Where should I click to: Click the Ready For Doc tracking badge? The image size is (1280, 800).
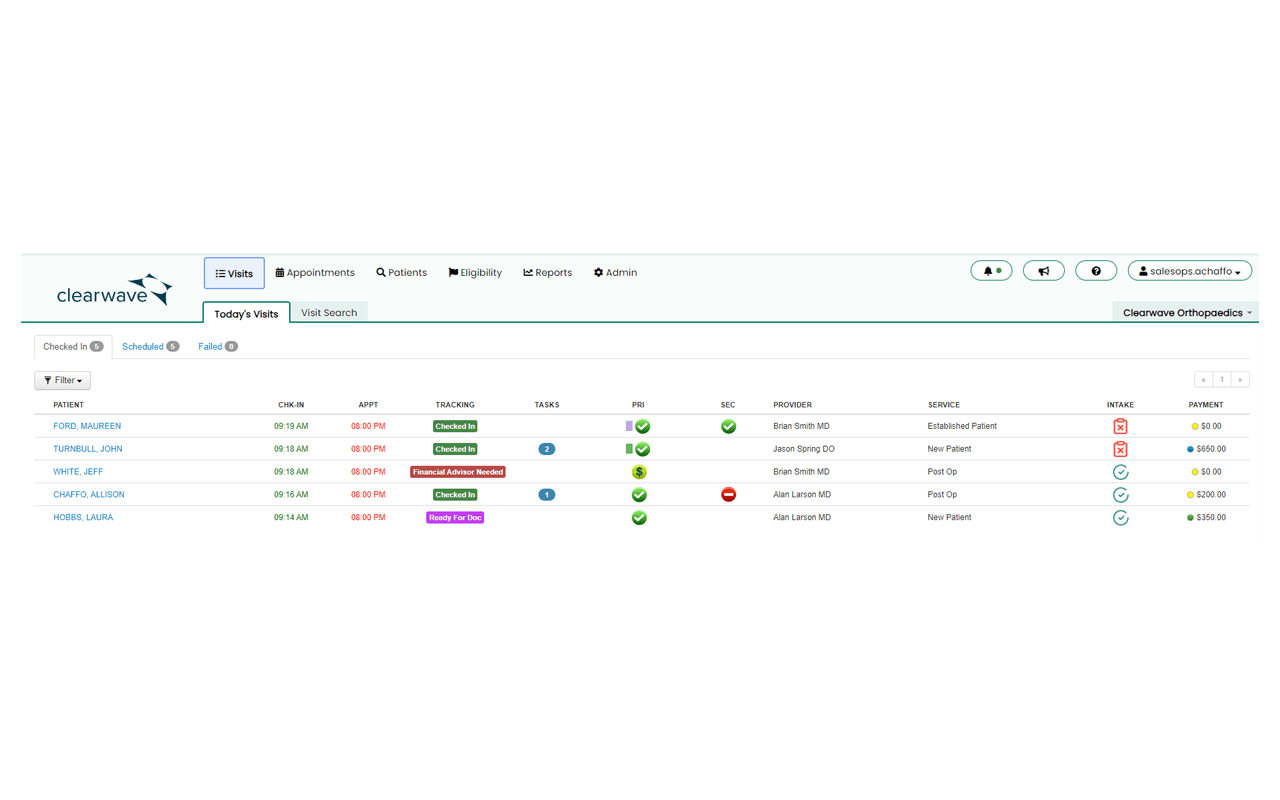coord(455,518)
